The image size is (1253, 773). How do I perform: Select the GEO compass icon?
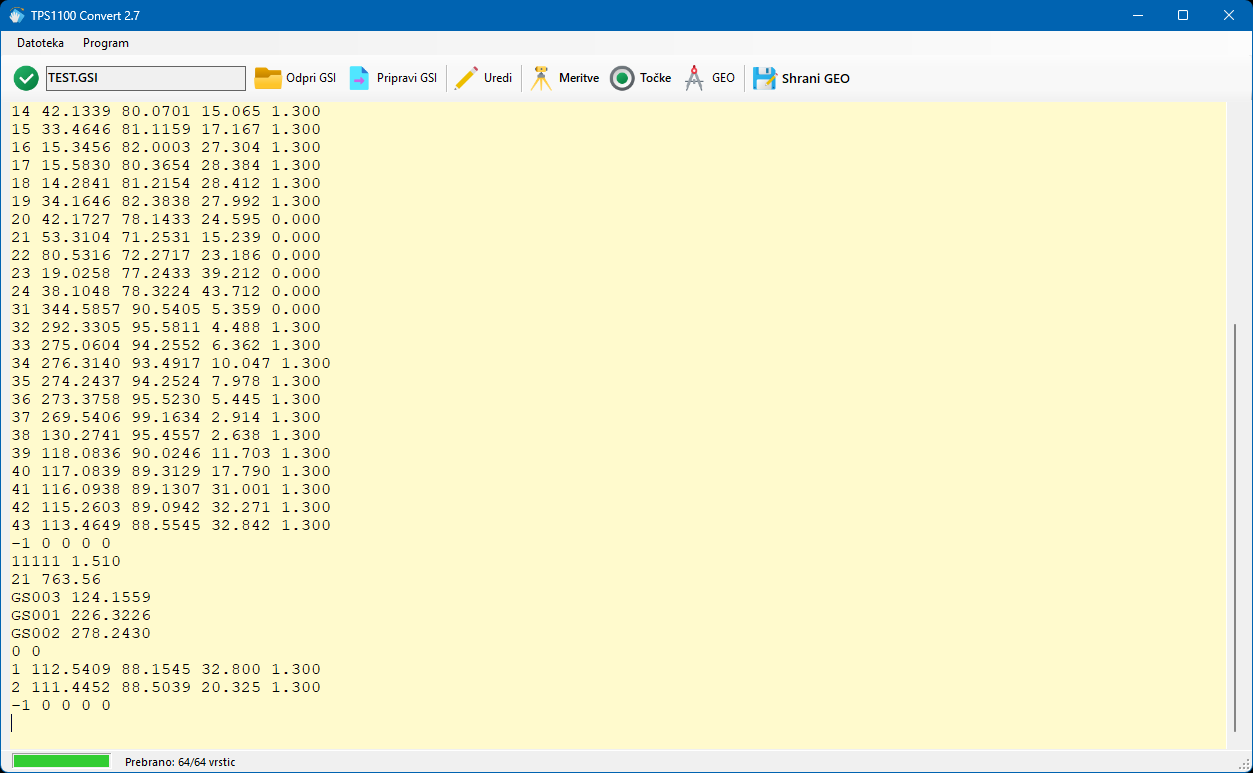click(694, 78)
